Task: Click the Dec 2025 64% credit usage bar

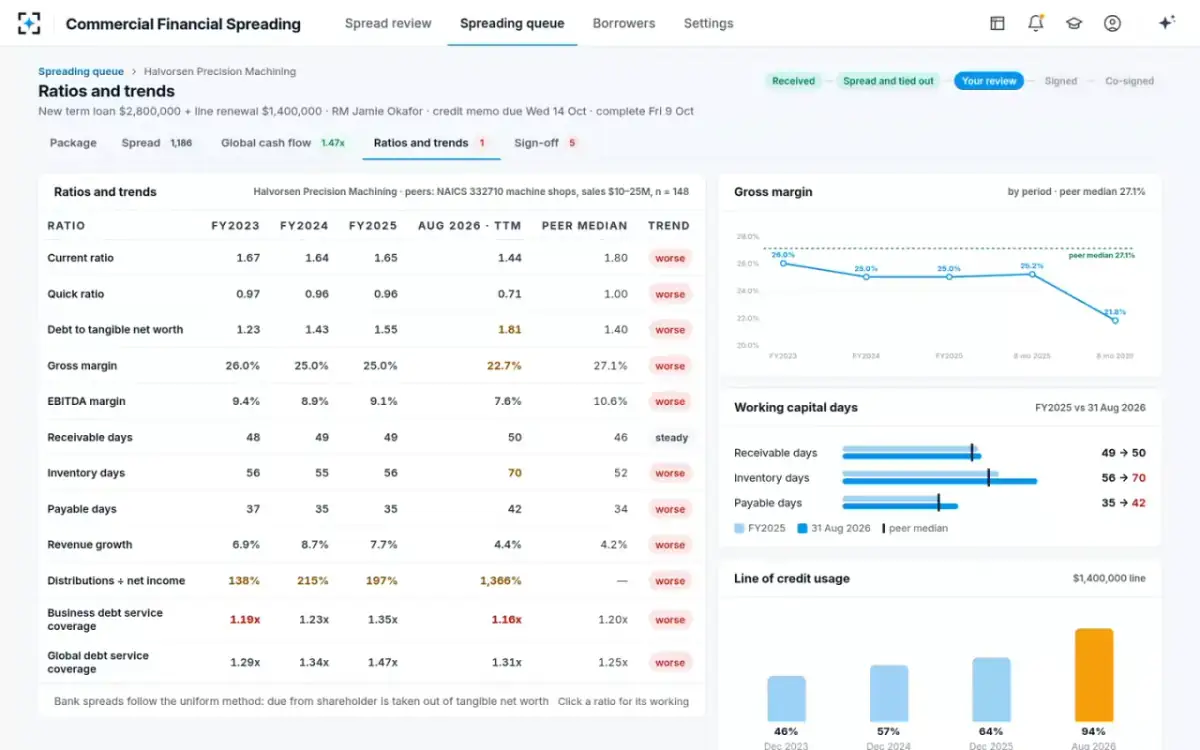Action: (x=991, y=689)
